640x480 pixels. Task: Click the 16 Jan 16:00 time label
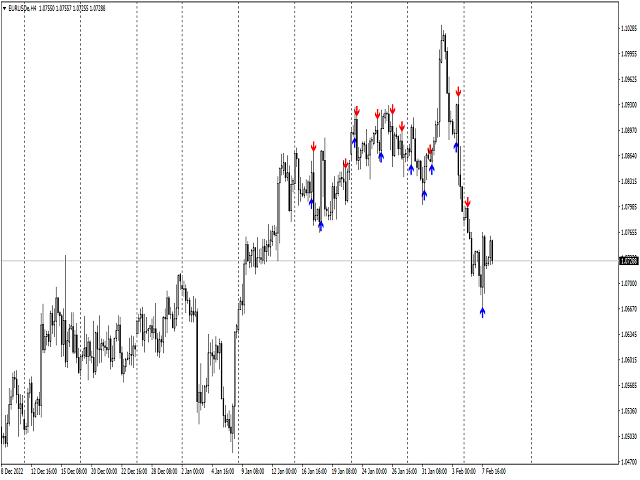point(314,471)
